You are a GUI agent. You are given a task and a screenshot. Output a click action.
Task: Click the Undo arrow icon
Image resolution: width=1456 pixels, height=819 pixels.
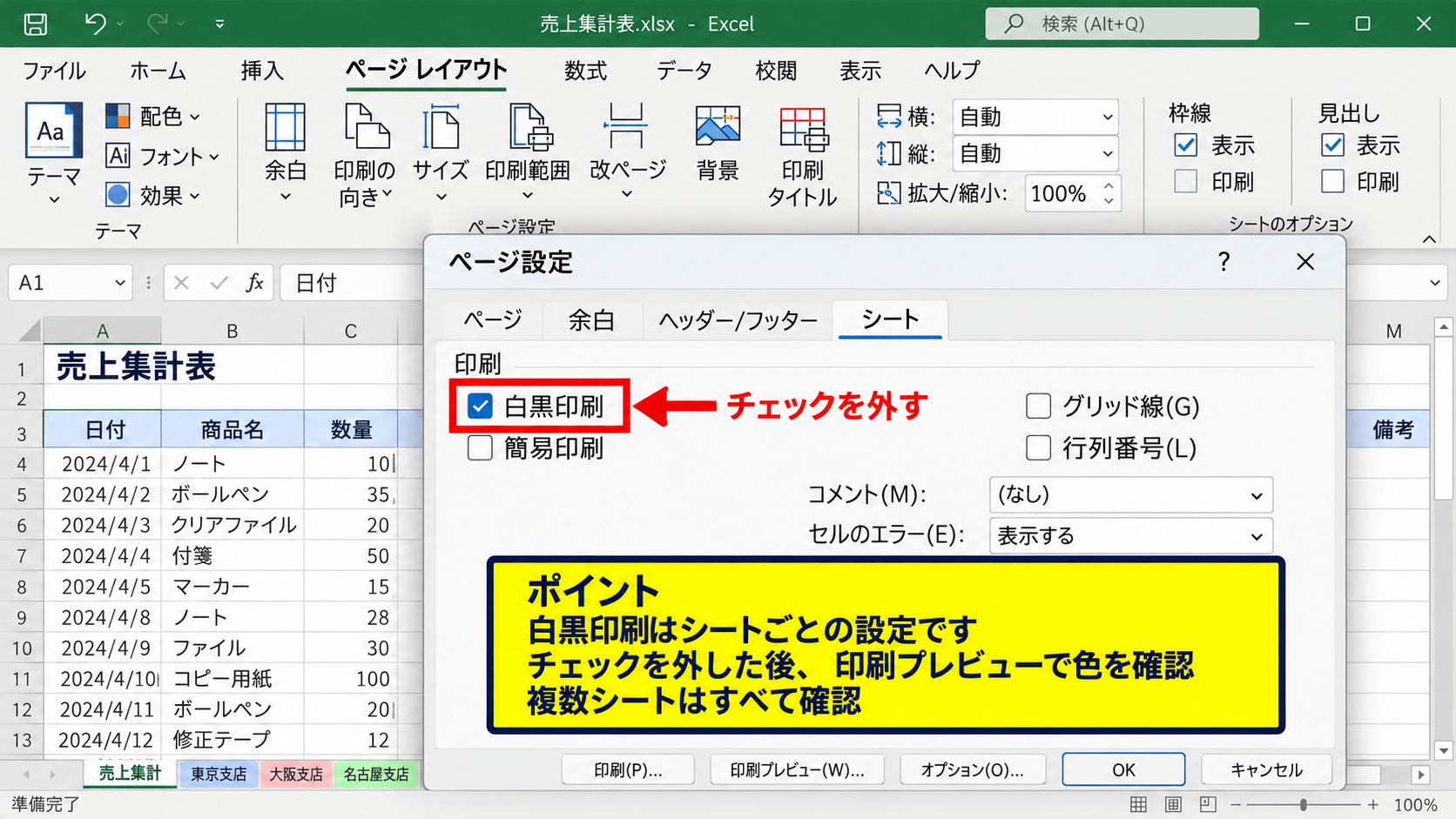point(95,23)
